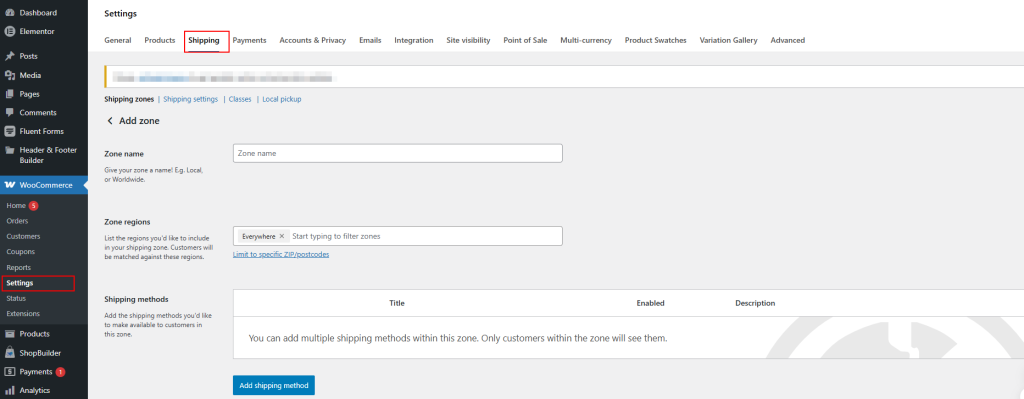The width and height of the screenshot is (1024, 399).
Task: Open the Point of Sale tab
Action: (x=525, y=40)
